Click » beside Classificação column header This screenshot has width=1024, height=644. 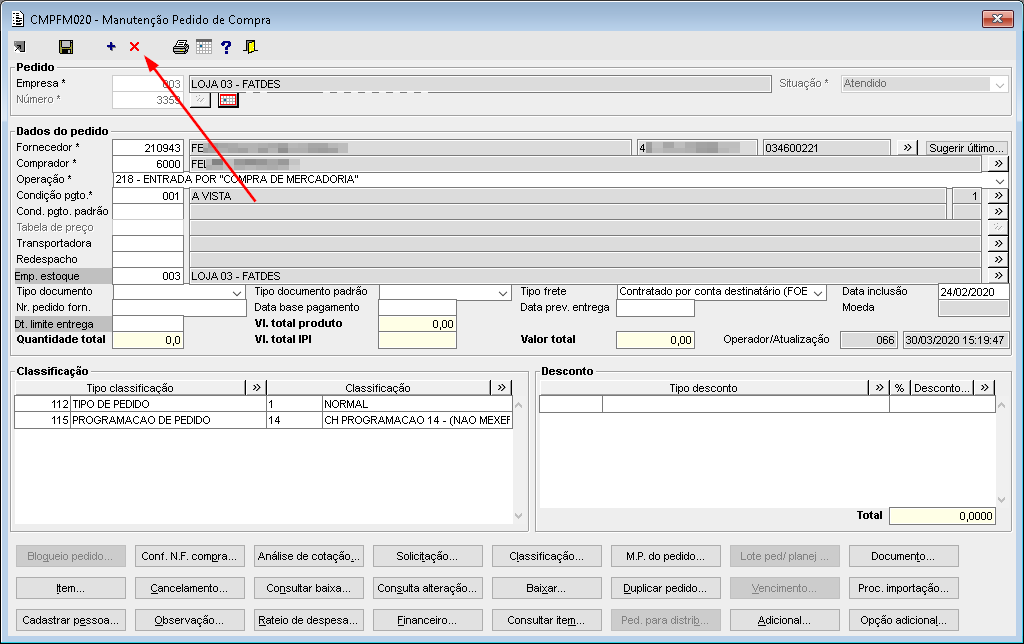[501, 387]
